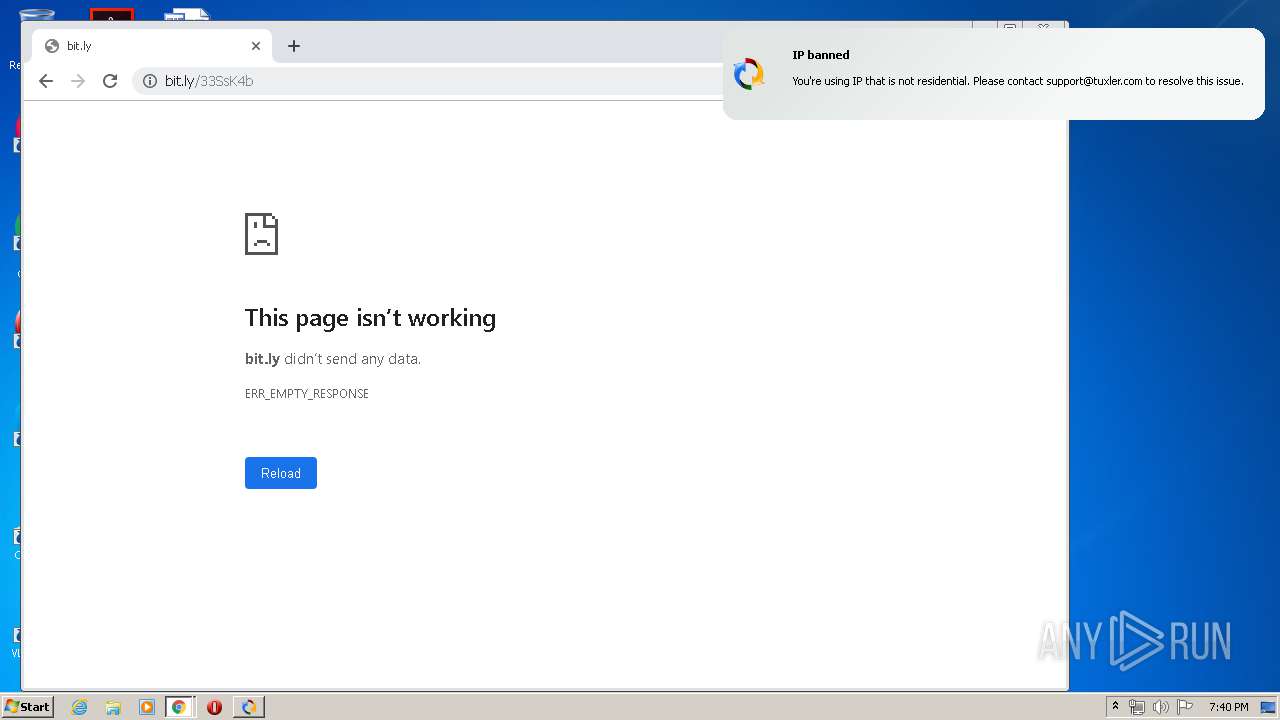Switch to Chrome in the taskbar

click(179, 707)
